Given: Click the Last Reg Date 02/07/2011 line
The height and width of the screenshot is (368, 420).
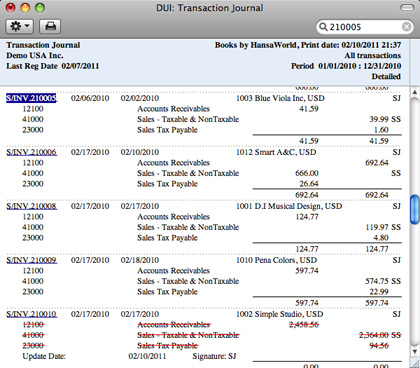Looking at the screenshot, I should coord(52,66).
